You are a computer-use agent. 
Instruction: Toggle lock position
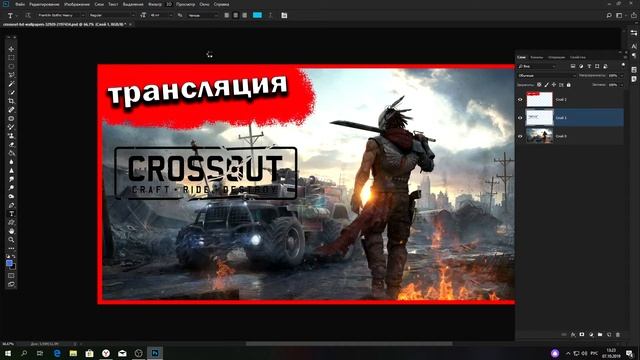(554, 85)
